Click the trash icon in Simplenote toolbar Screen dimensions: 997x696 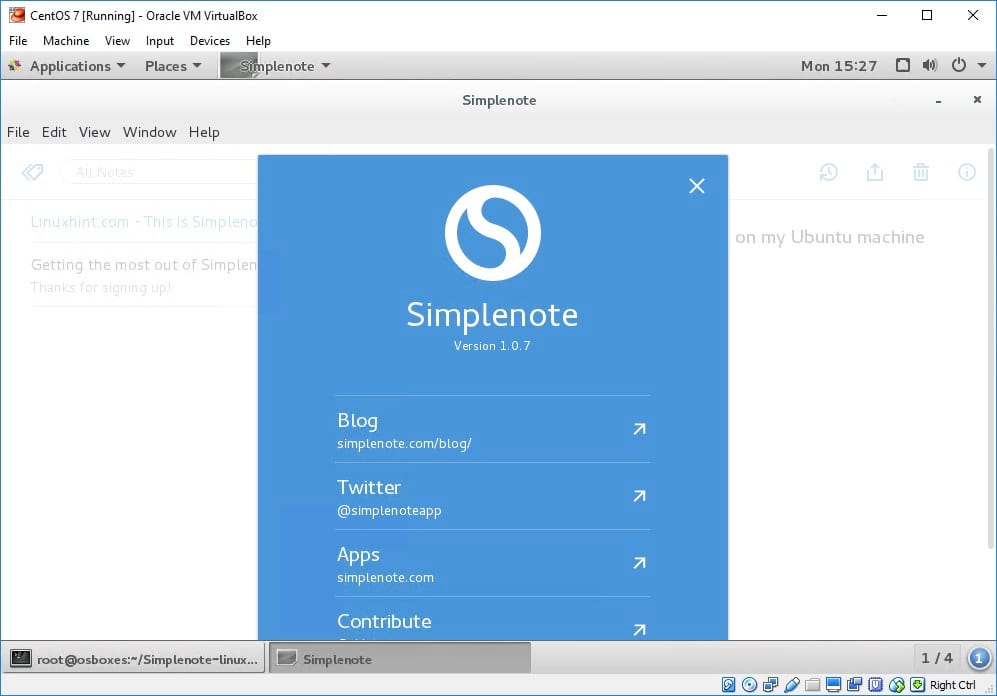coord(921,172)
